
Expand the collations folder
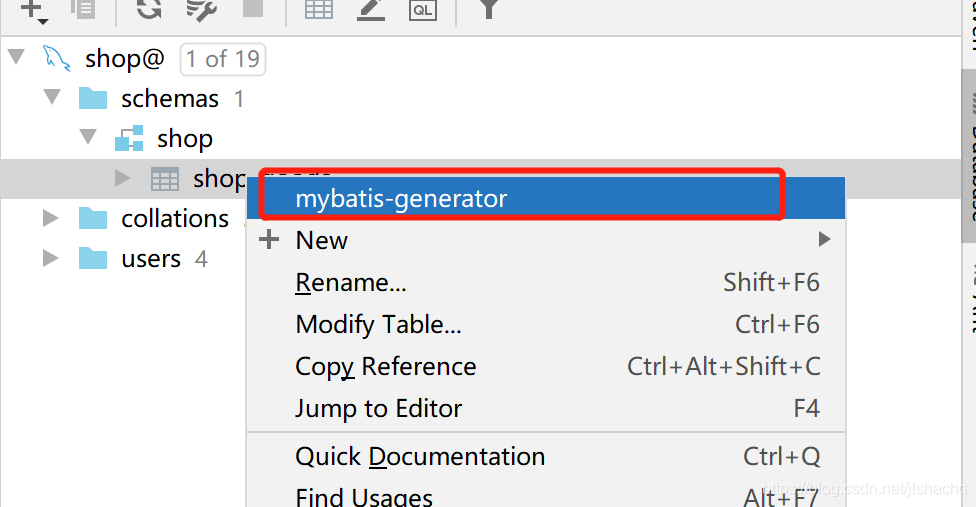click(51, 218)
